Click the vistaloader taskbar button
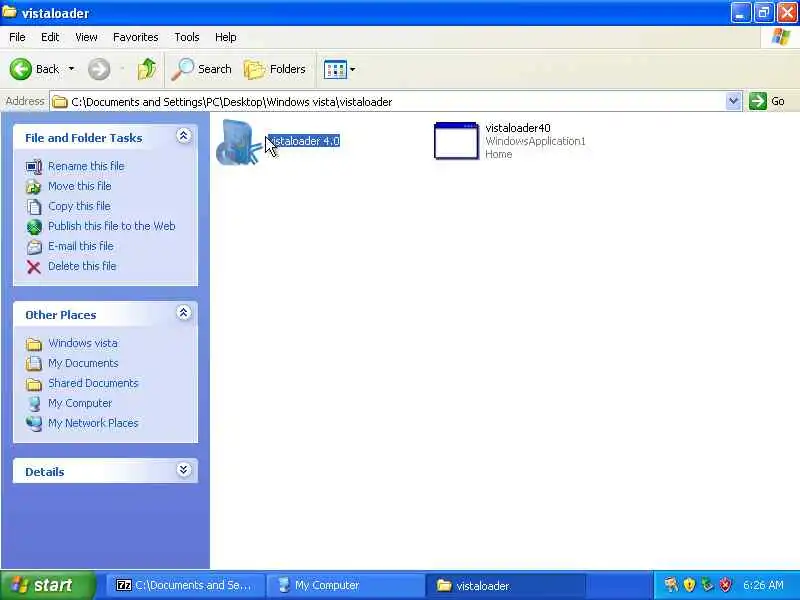Screen dimensions: 800x600 point(505,585)
